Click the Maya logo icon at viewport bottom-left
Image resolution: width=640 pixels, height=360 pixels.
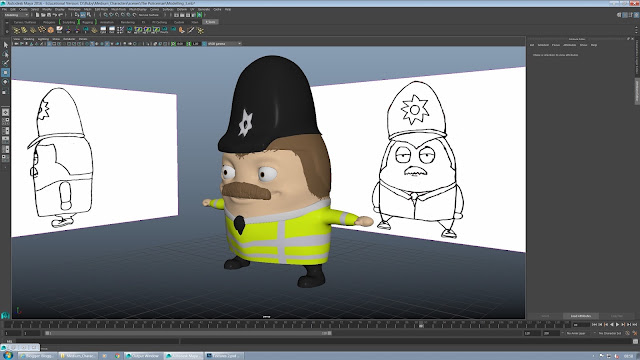pyautogui.click(x=5, y=315)
